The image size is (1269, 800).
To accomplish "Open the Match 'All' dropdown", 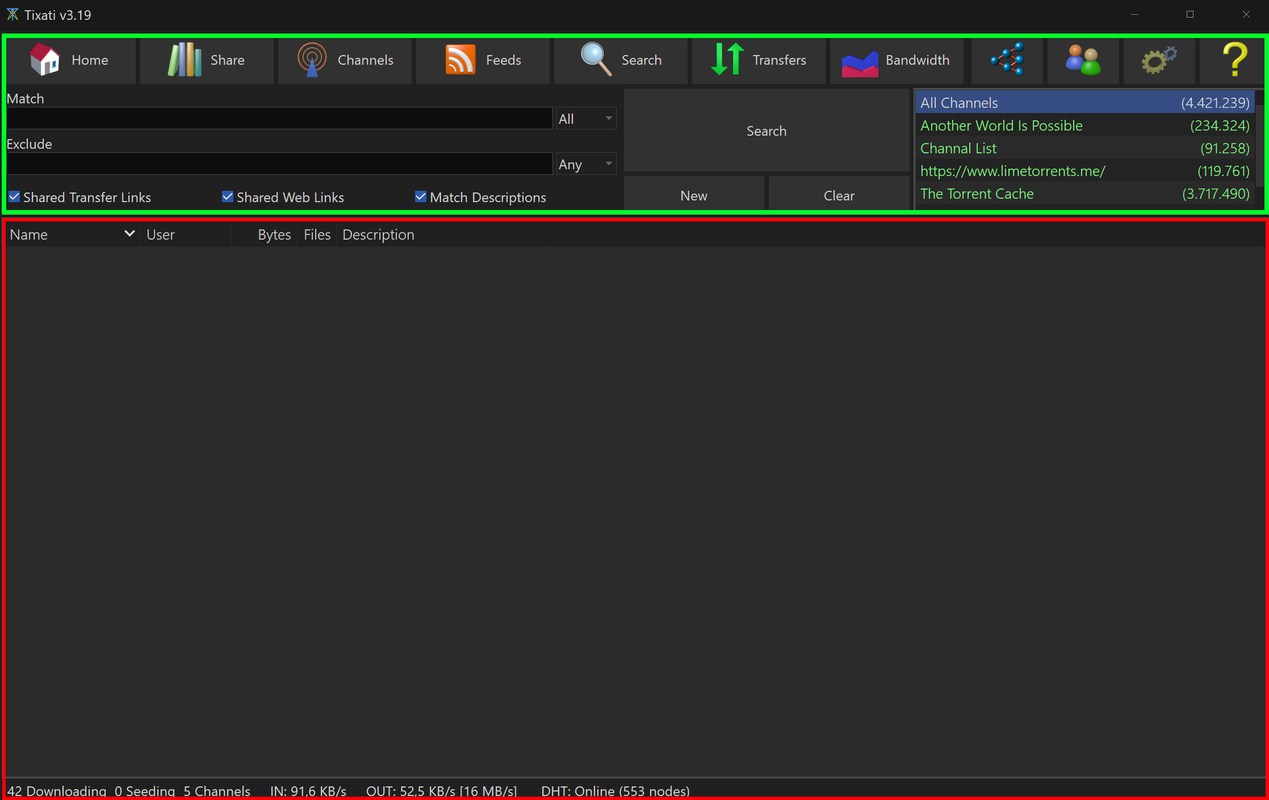I will point(586,119).
